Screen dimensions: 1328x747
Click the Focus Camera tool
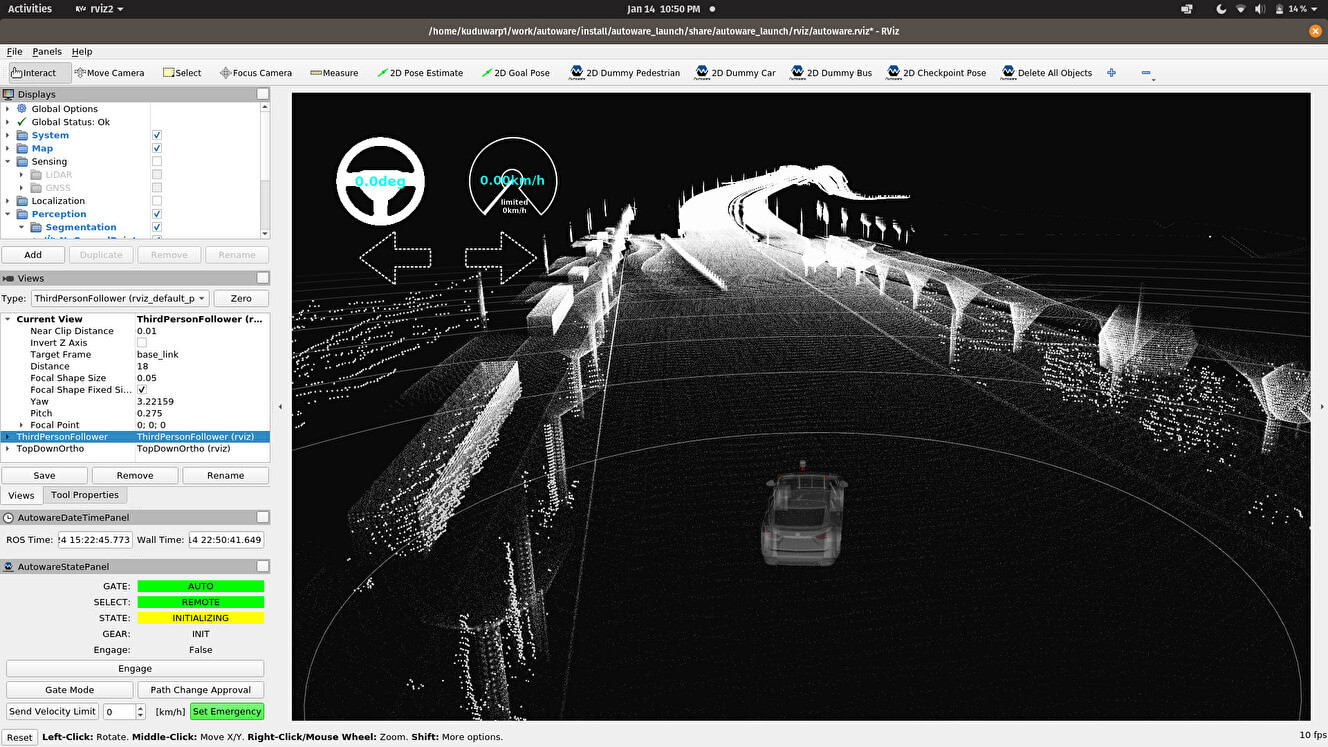255,73
